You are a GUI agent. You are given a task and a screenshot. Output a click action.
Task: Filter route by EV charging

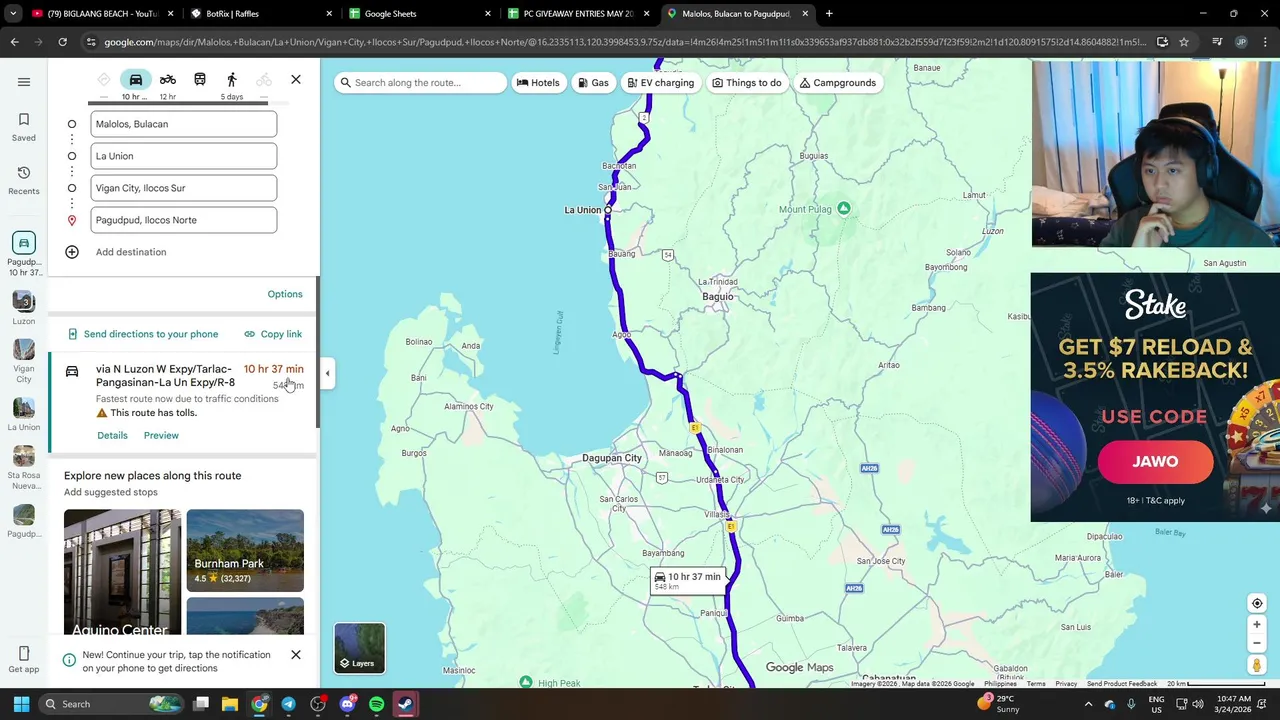click(x=660, y=83)
